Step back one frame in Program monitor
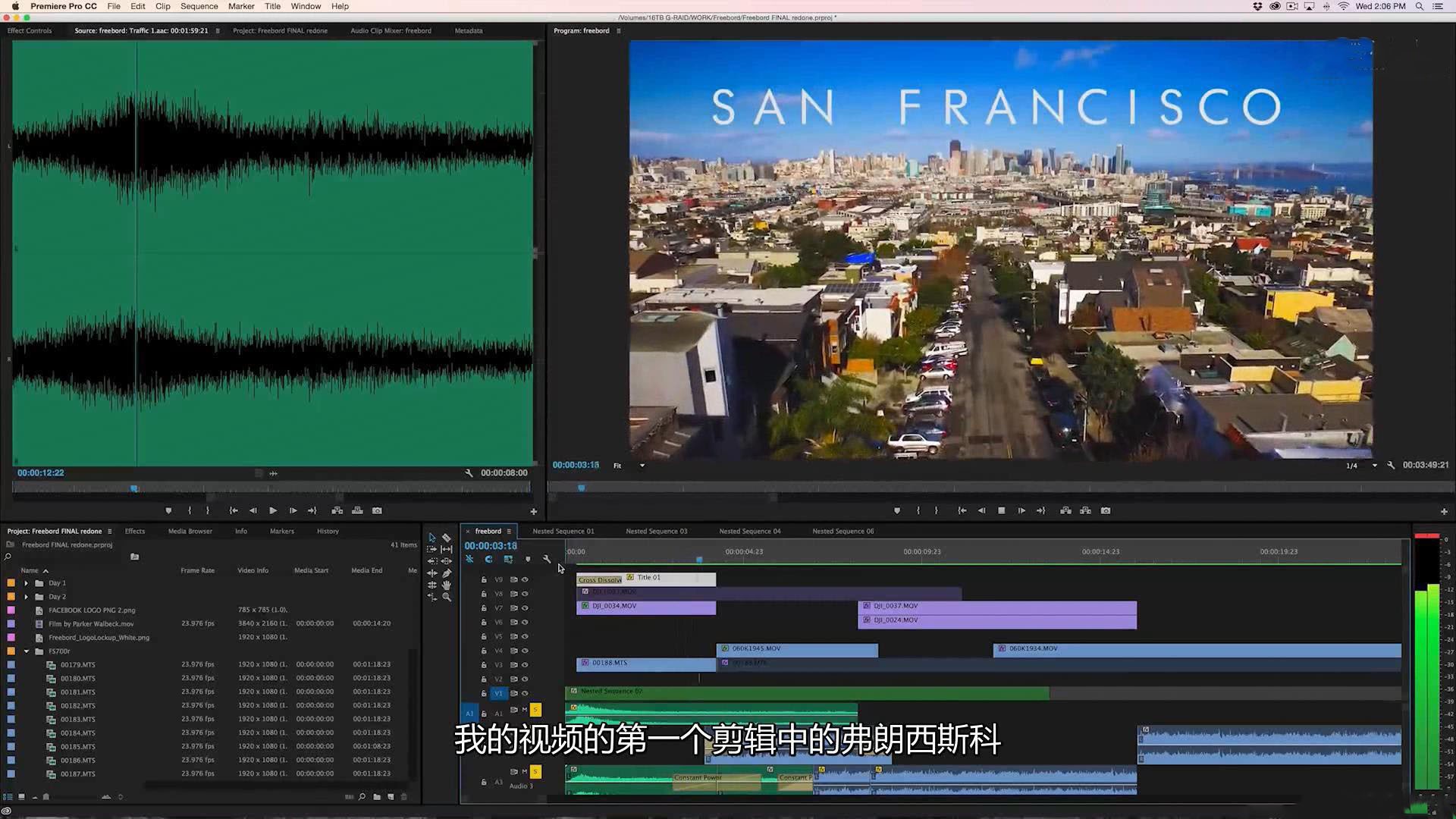Image resolution: width=1456 pixels, height=819 pixels. point(982,510)
